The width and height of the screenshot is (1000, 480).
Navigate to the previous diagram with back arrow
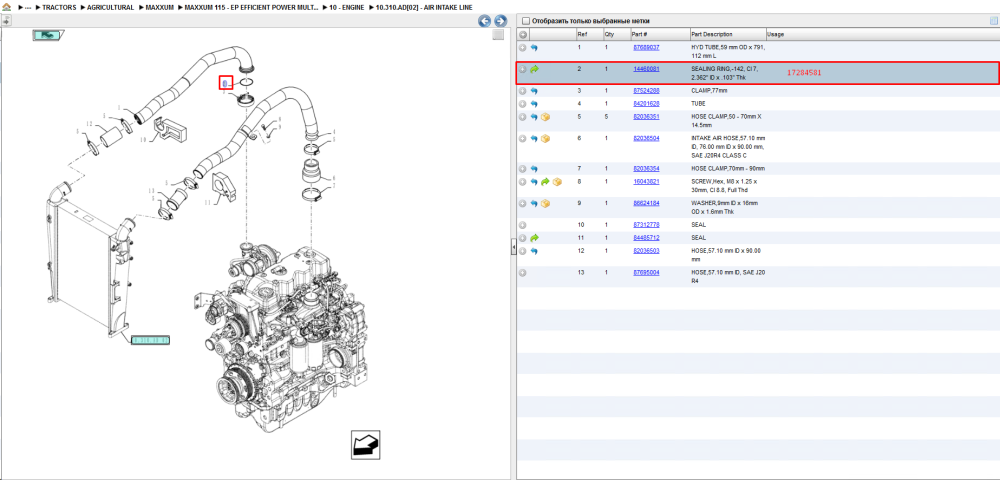click(485, 21)
